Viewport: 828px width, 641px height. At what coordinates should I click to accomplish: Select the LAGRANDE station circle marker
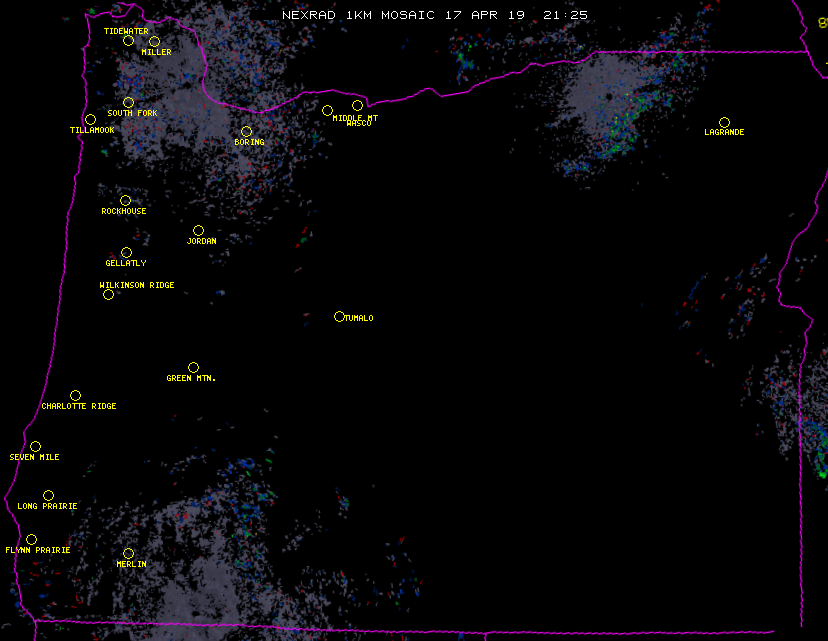tap(724, 123)
